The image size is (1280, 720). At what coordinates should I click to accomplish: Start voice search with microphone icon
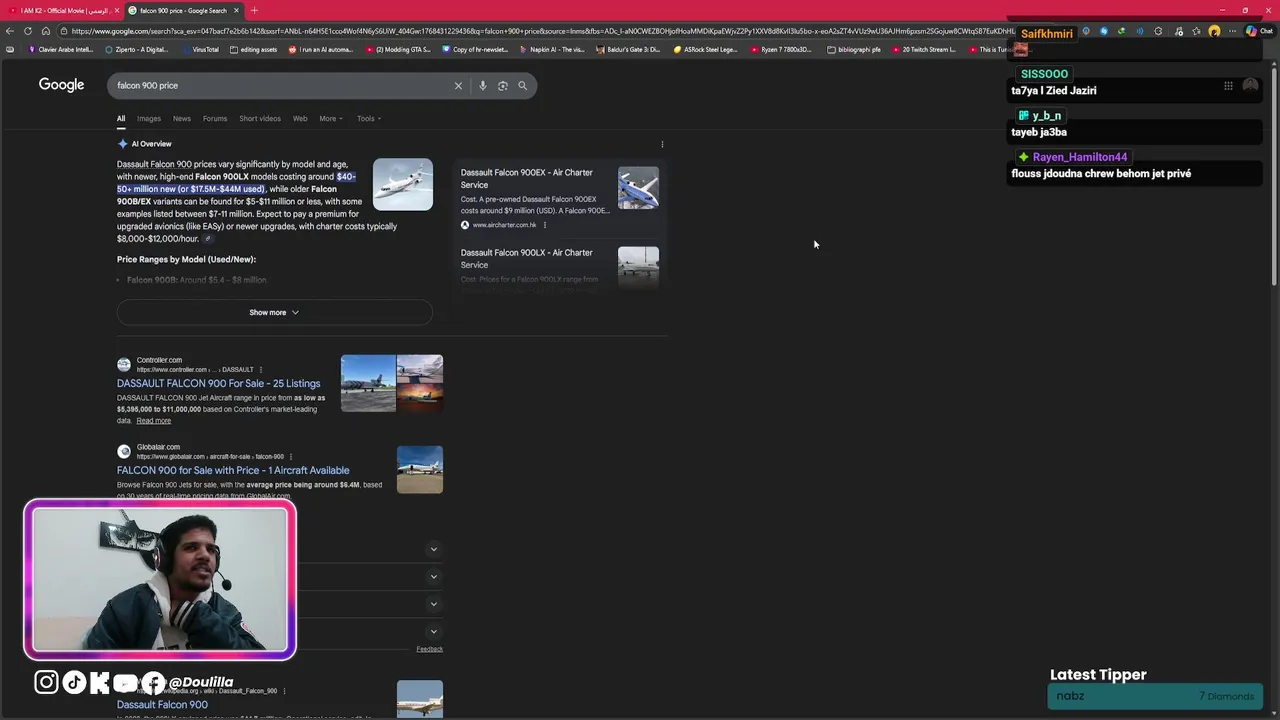[x=482, y=86]
